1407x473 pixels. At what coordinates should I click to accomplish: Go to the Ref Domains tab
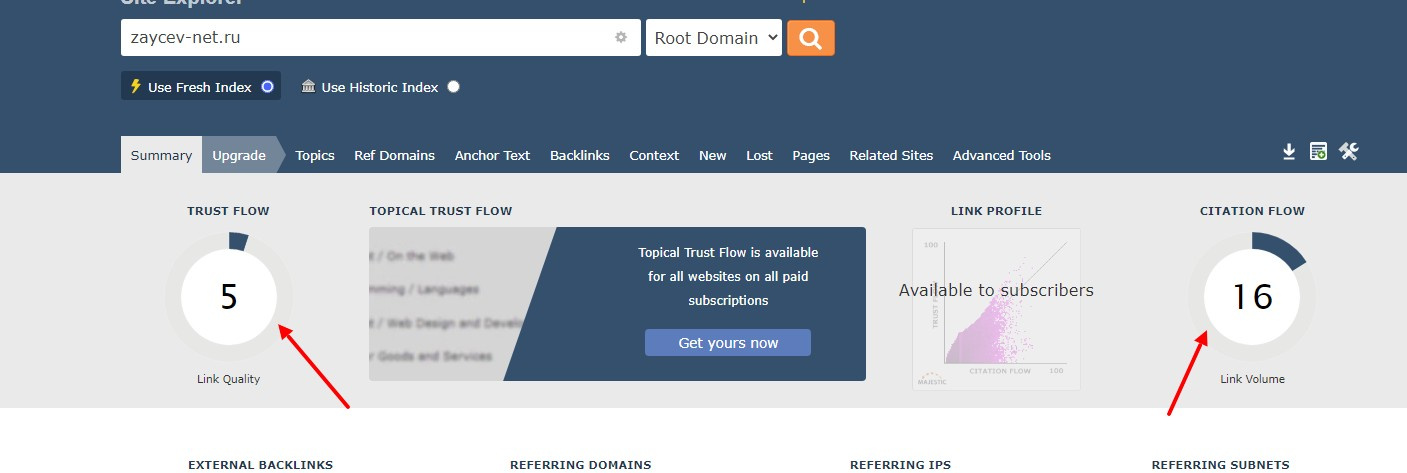(394, 155)
